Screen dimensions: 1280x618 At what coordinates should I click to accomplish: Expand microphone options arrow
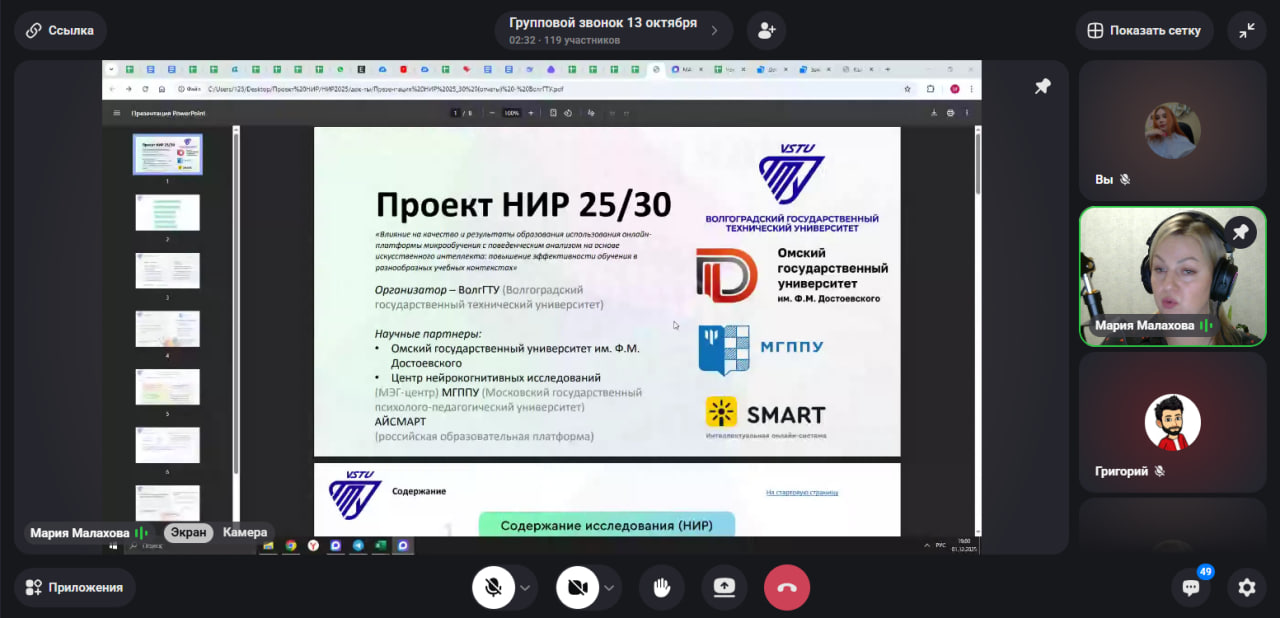tap(525, 588)
